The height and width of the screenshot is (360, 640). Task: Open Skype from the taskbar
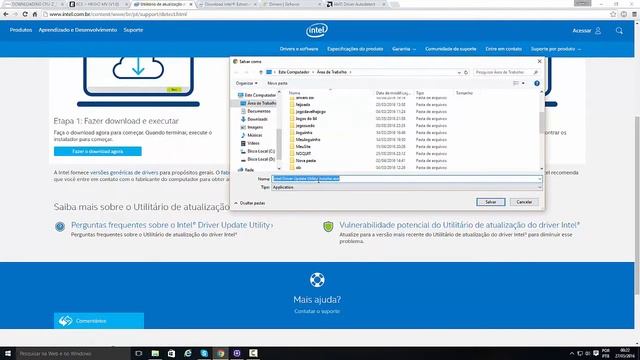(204, 353)
